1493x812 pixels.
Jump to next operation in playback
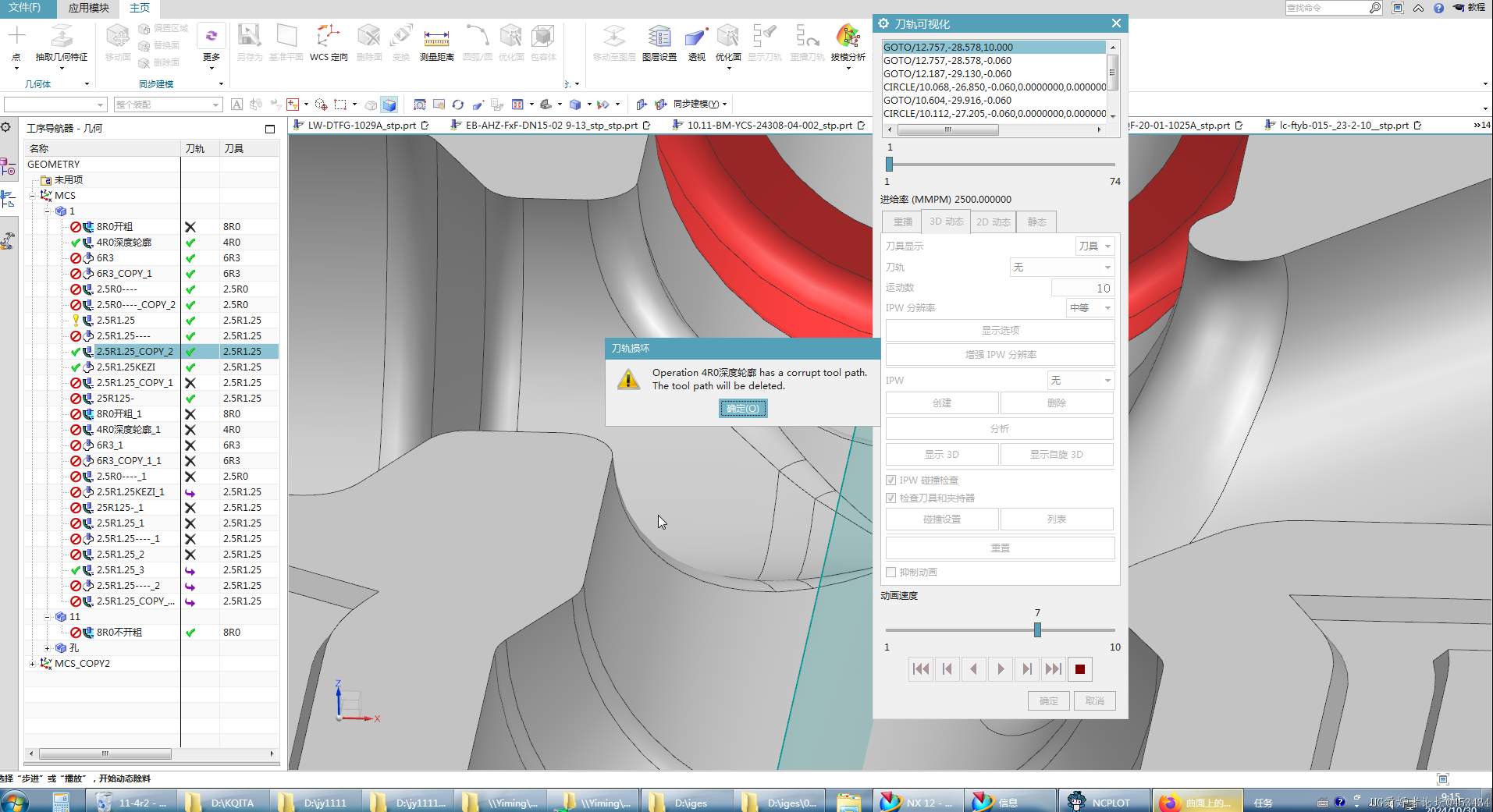1054,669
